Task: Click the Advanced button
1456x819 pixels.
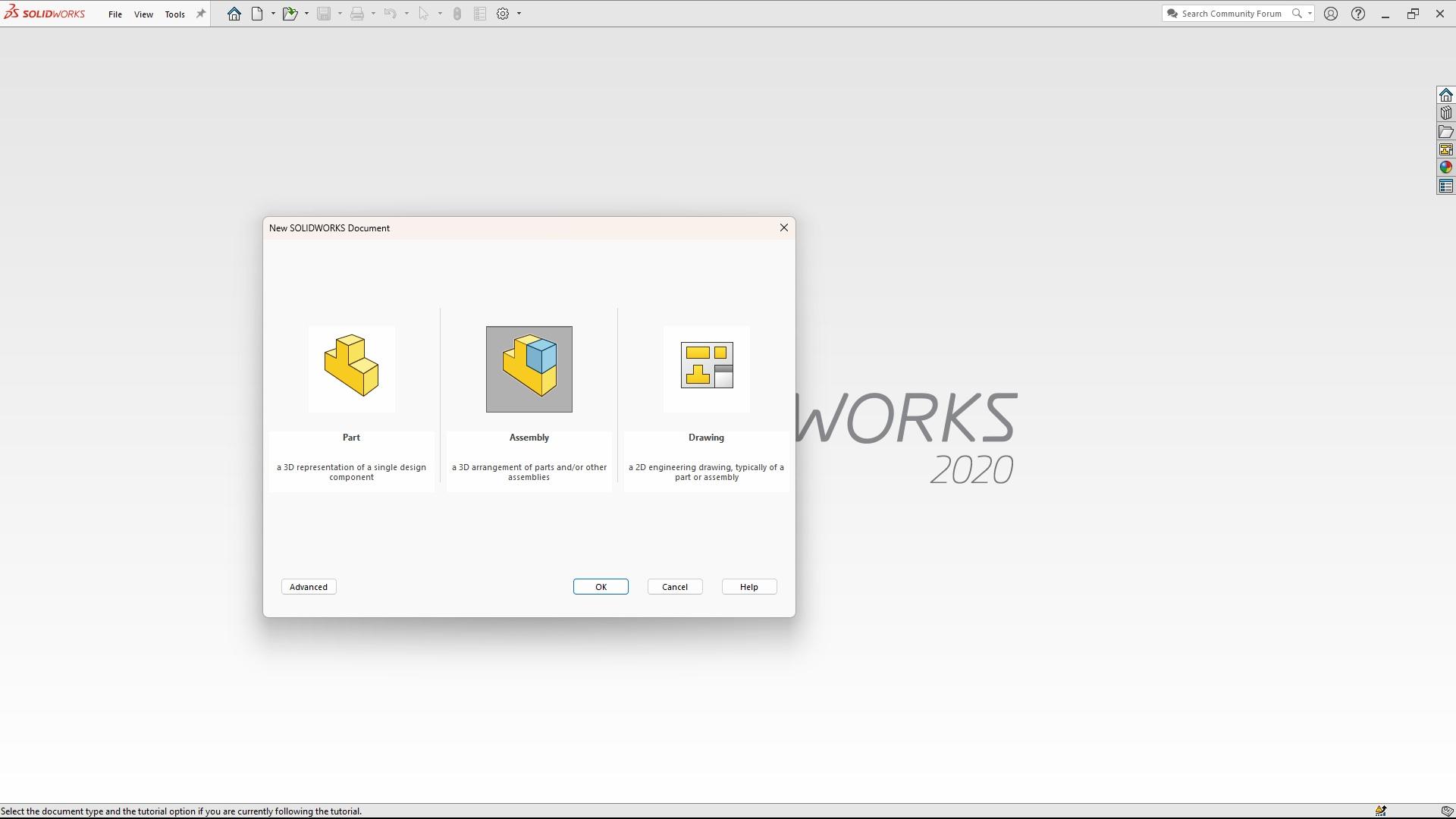Action: pyautogui.click(x=309, y=587)
